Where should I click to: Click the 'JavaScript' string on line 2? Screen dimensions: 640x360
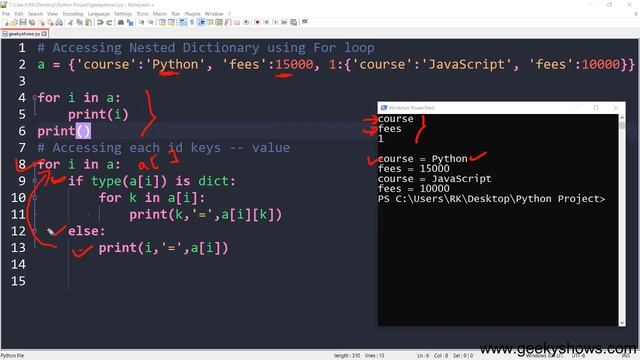click(x=466, y=64)
